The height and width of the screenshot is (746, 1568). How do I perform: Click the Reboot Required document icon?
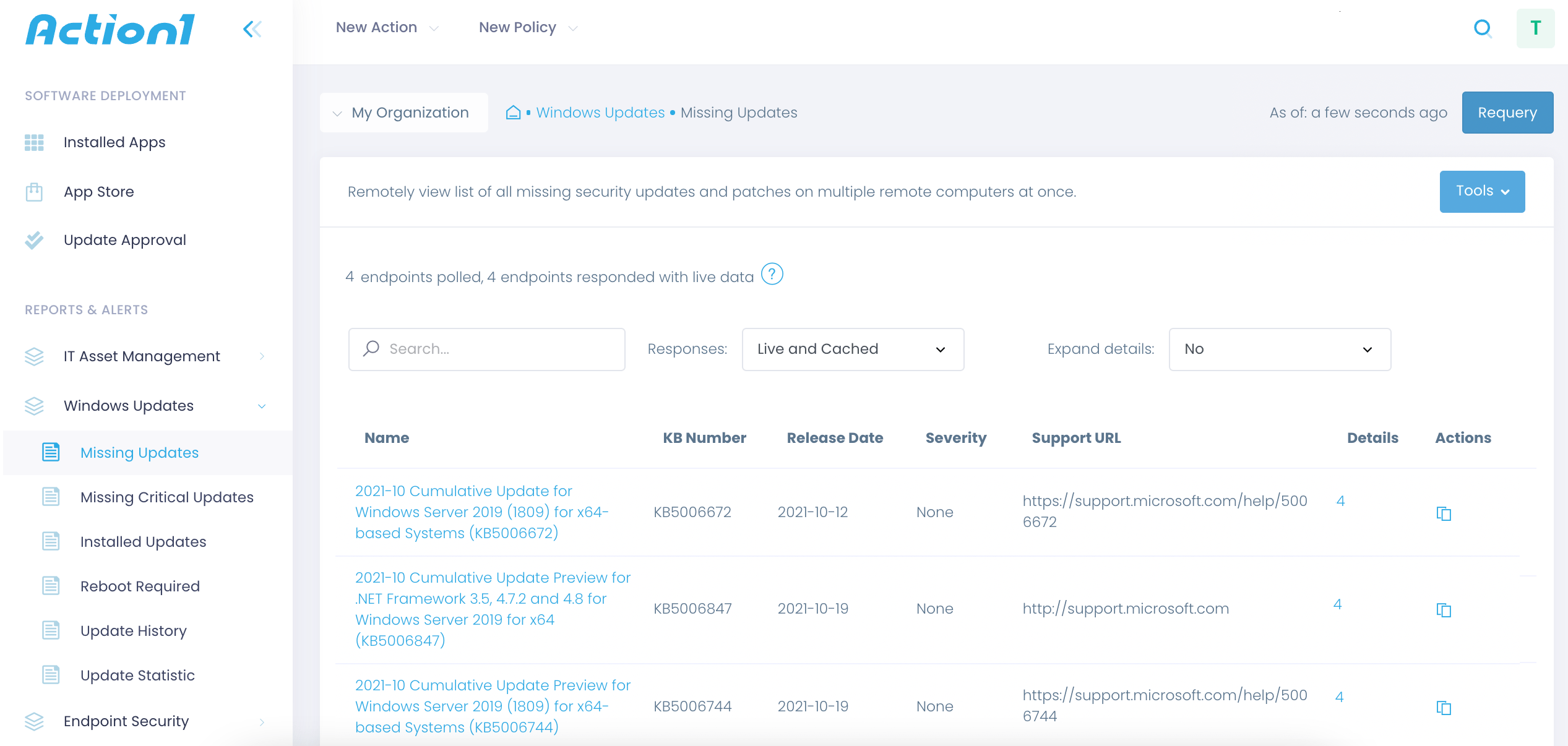point(52,585)
